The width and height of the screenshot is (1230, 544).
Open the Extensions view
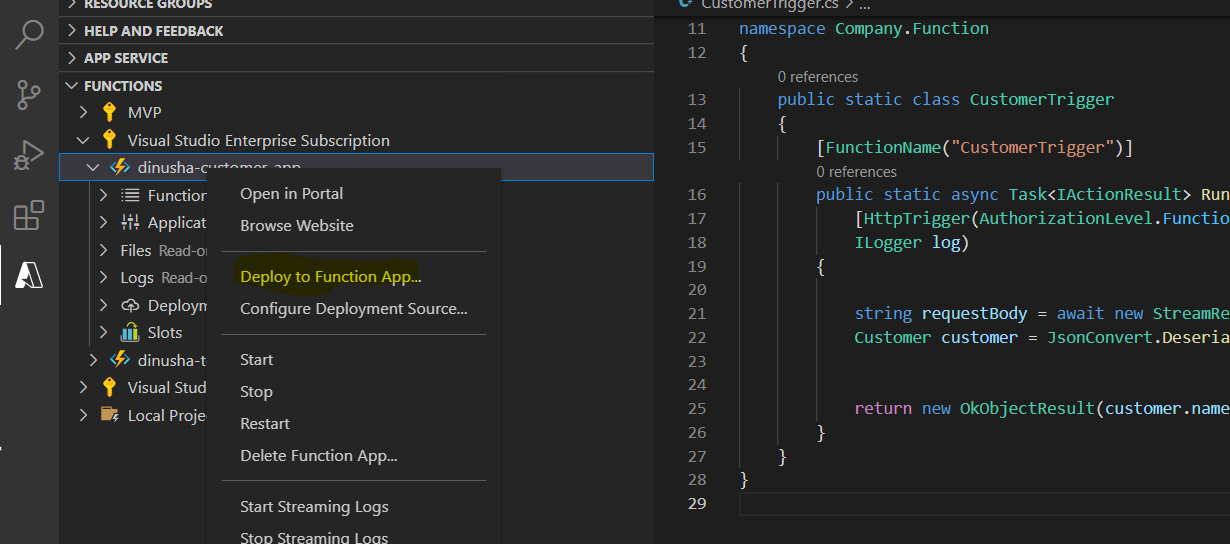[x=29, y=215]
